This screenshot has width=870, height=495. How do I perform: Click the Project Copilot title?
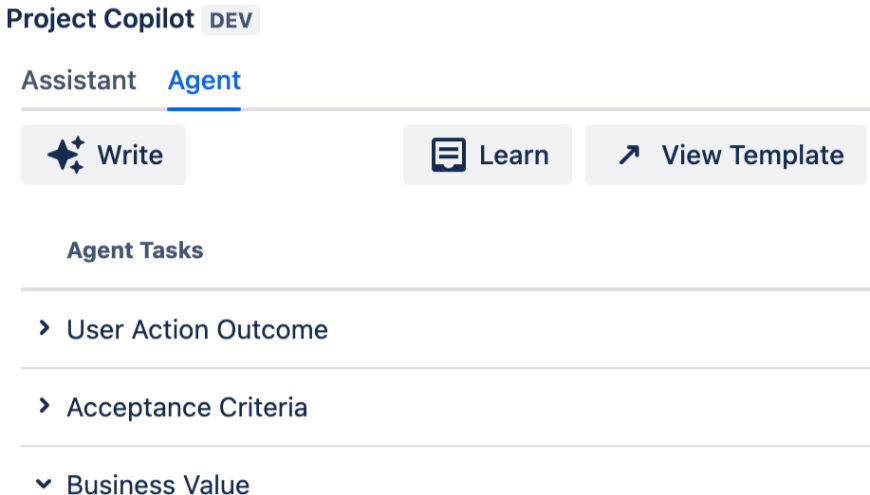click(100, 20)
